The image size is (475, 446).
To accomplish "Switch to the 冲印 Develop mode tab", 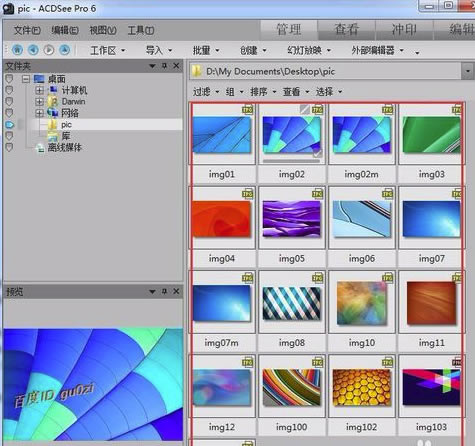I will (x=404, y=30).
